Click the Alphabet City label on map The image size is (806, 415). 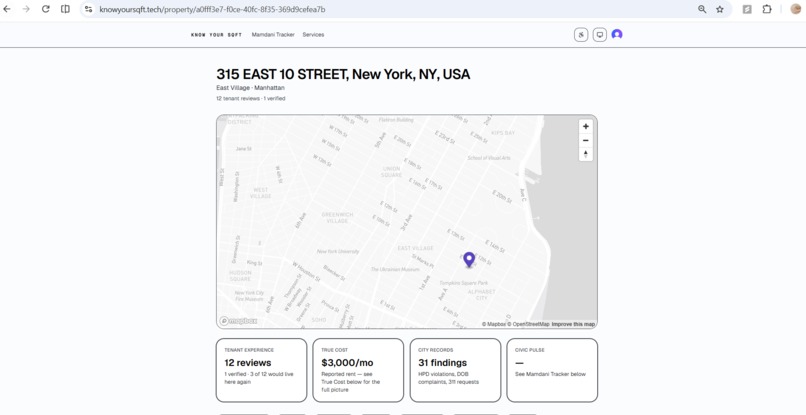(x=482, y=295)
